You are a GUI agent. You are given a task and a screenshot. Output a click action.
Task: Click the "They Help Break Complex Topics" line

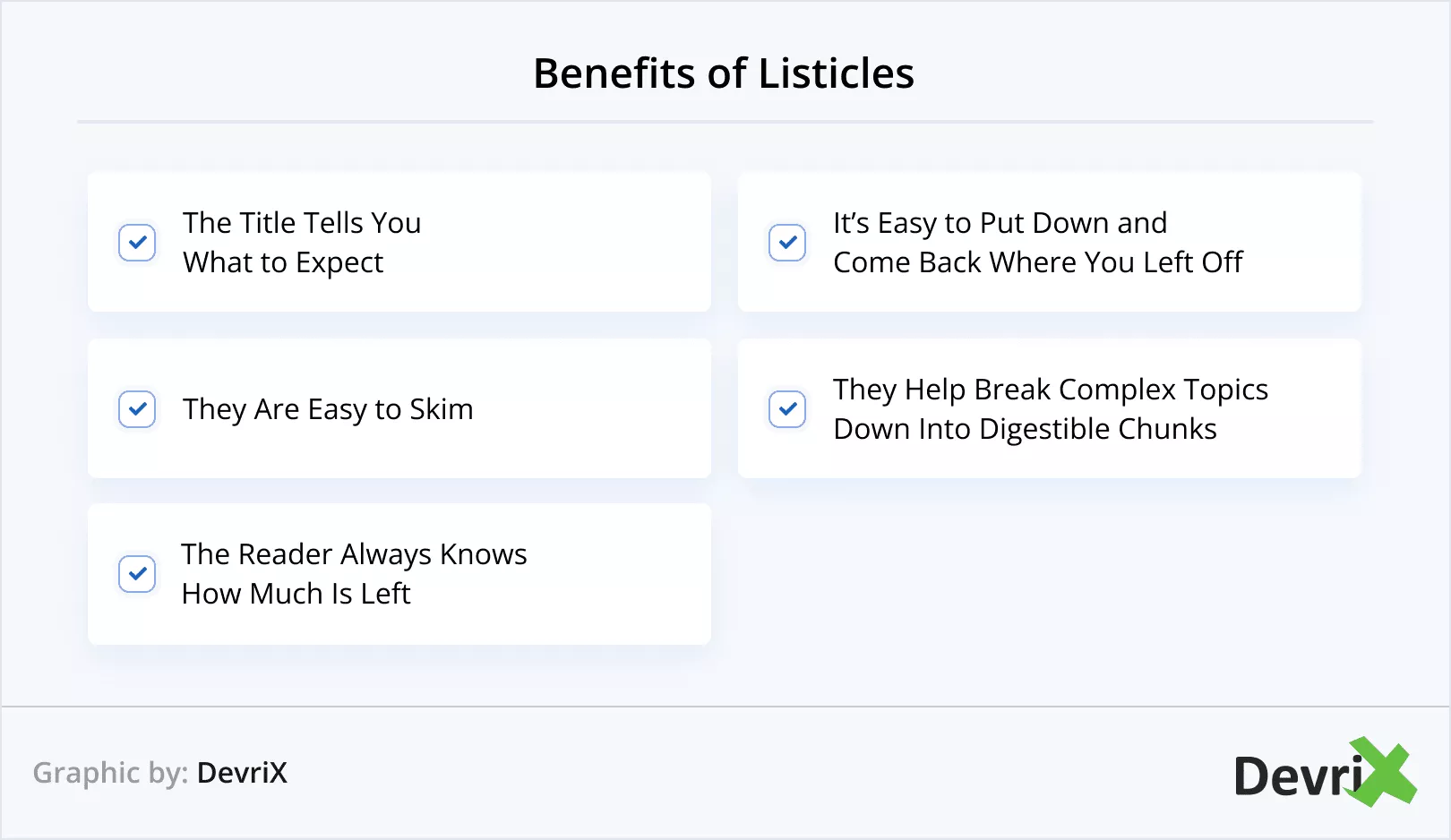pos(1050,390)
